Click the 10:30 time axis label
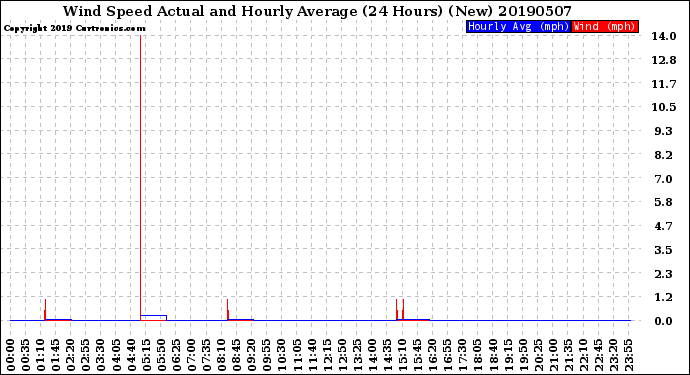This screenshot has height=375, width=690. click(x=282, y=355)
